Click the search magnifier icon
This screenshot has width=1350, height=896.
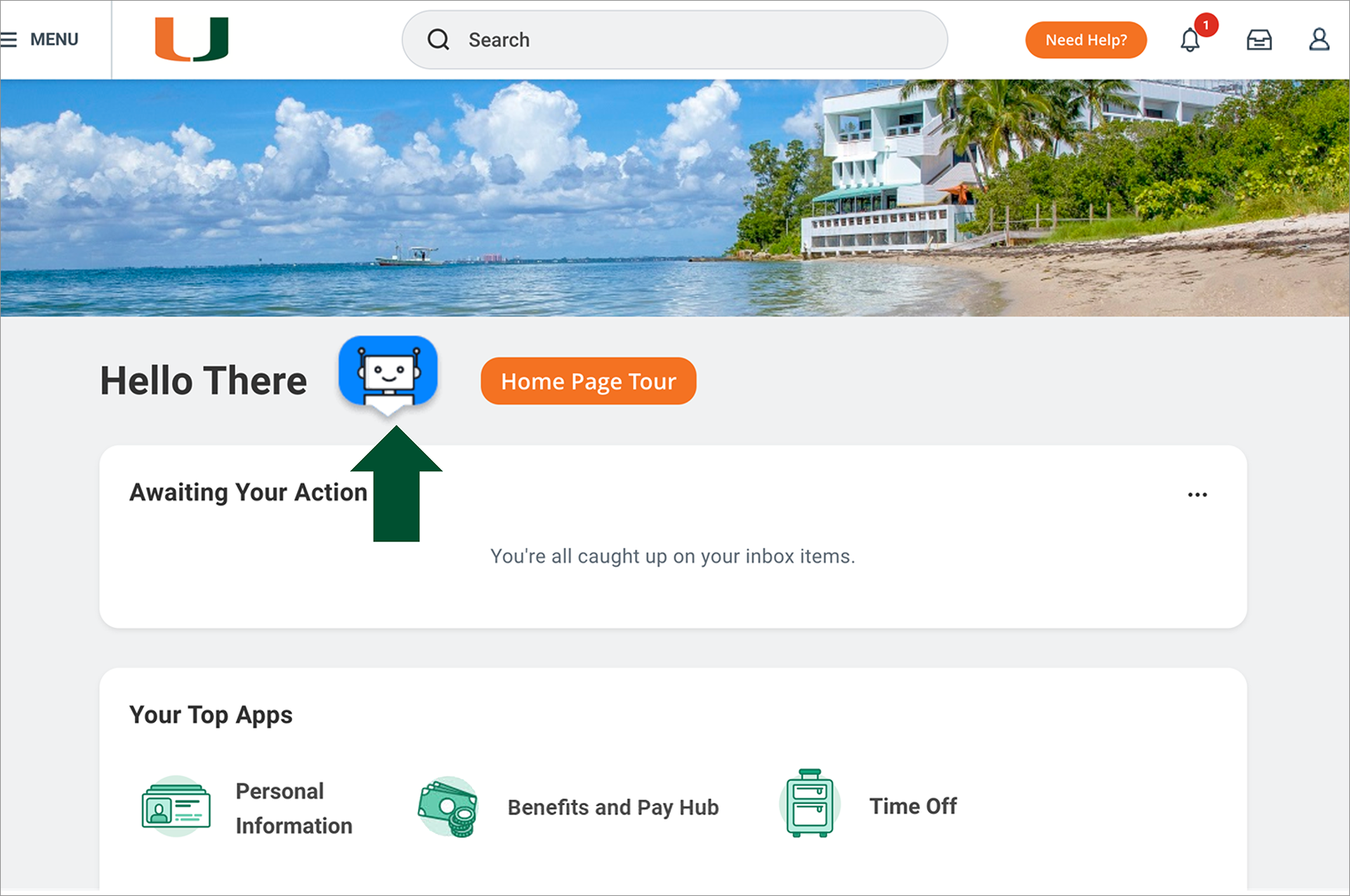(x=438, y=39)
